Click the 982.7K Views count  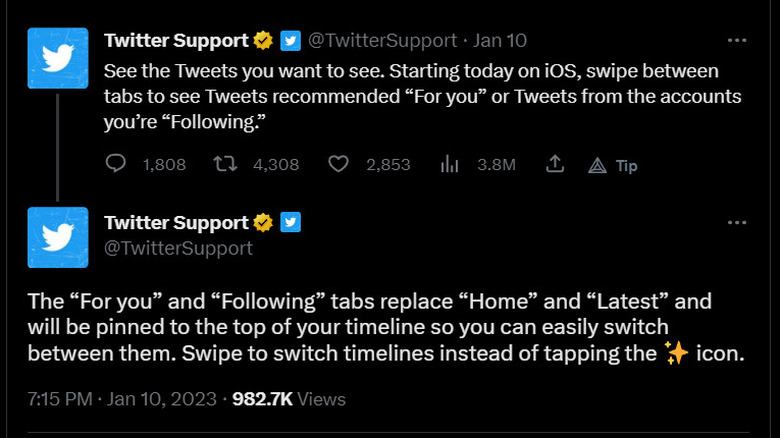point(289,399)
